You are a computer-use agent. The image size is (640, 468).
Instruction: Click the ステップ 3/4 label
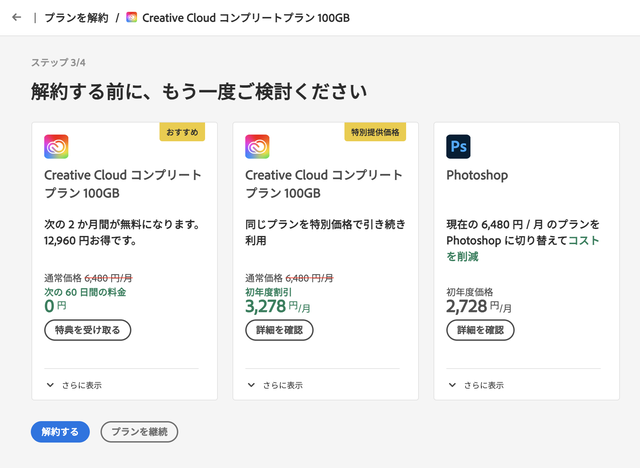tap(58, 62)
